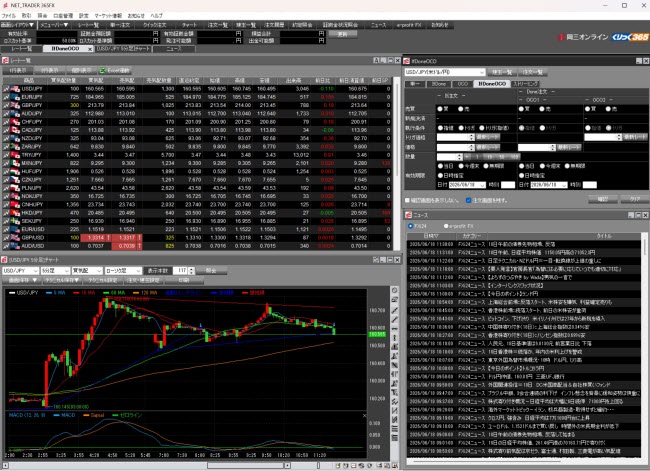Click horizontal scrollbar below the chart
Viewport: 650px width, 471px height.
[x=249, y=466]
